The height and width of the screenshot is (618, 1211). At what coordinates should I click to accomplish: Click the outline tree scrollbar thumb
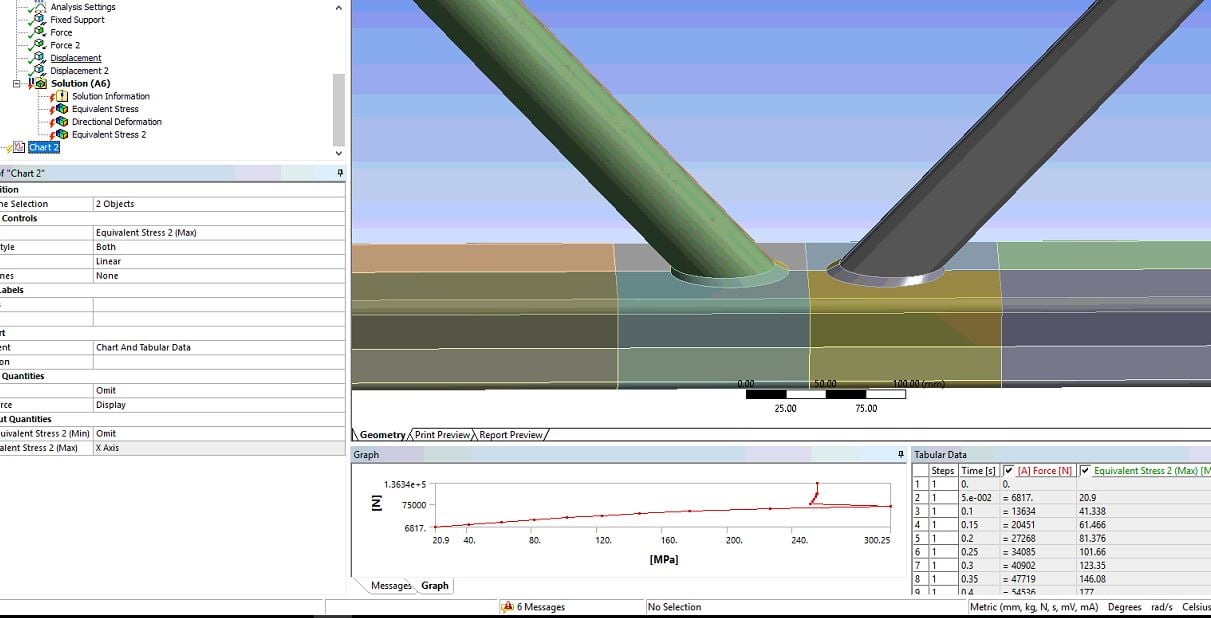pos(338,109)
